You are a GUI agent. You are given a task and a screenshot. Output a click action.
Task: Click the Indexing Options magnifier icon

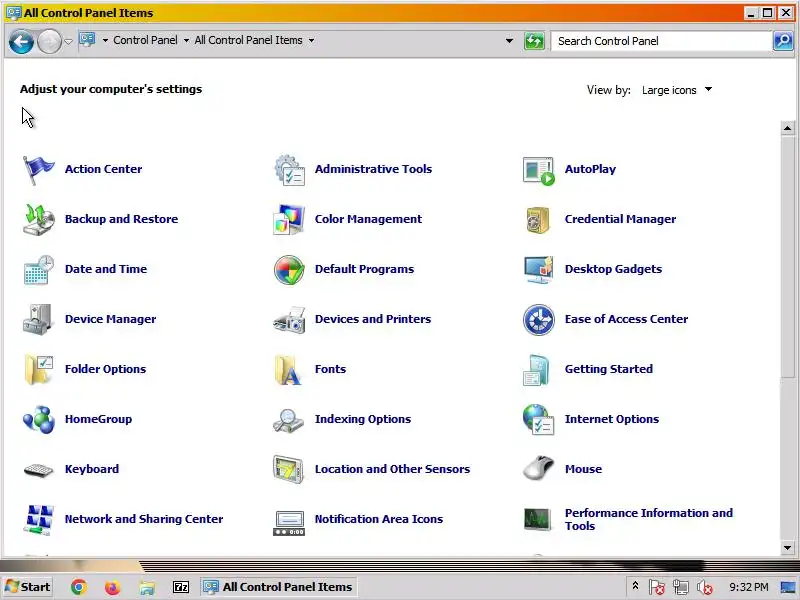point(289,420)
